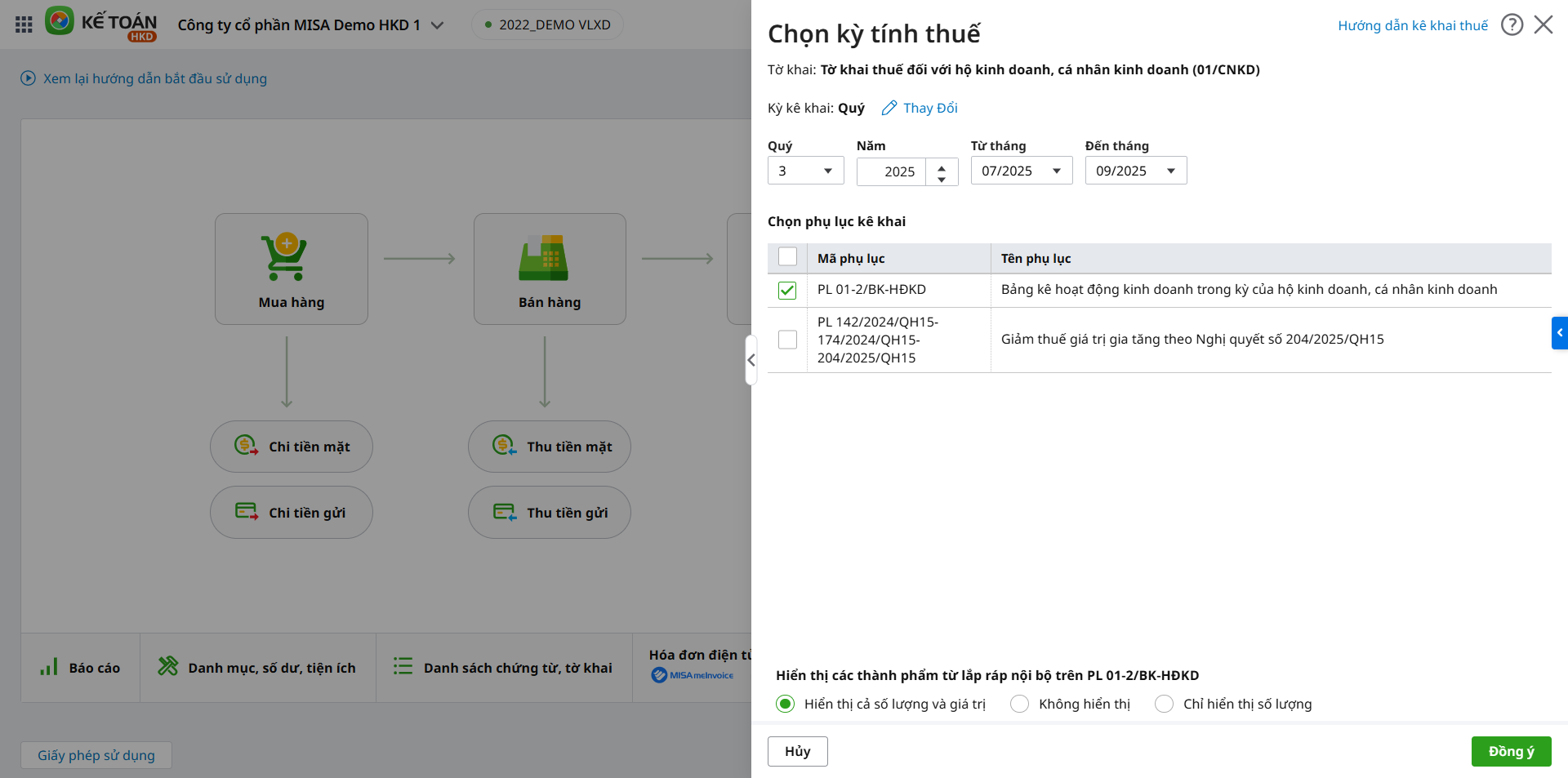The image size is (1568, 778).
Task: Click the pencil icon beside Thay Đổi
Action: pos(889,108)
